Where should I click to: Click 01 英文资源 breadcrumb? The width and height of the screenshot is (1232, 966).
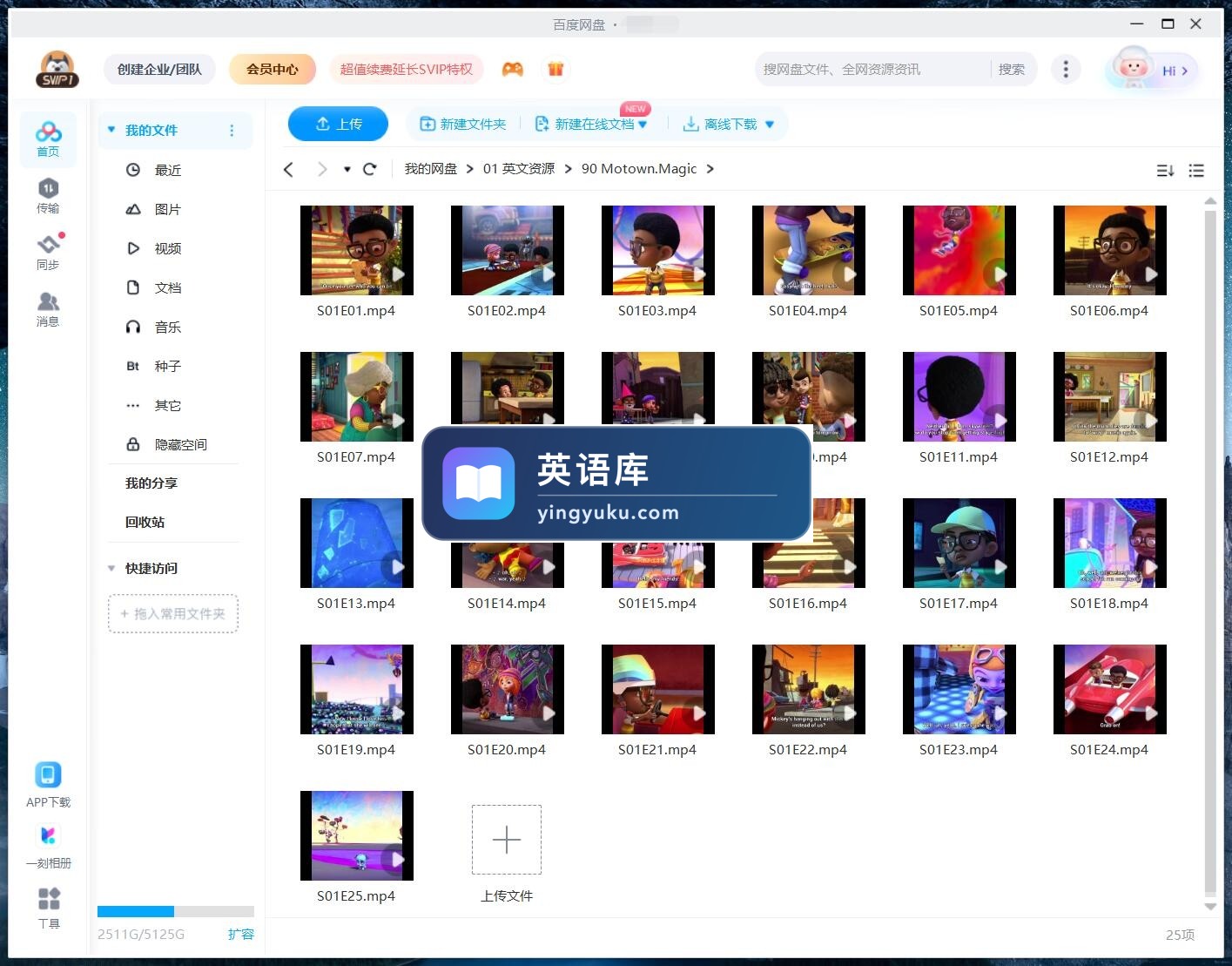coord(519,169)
